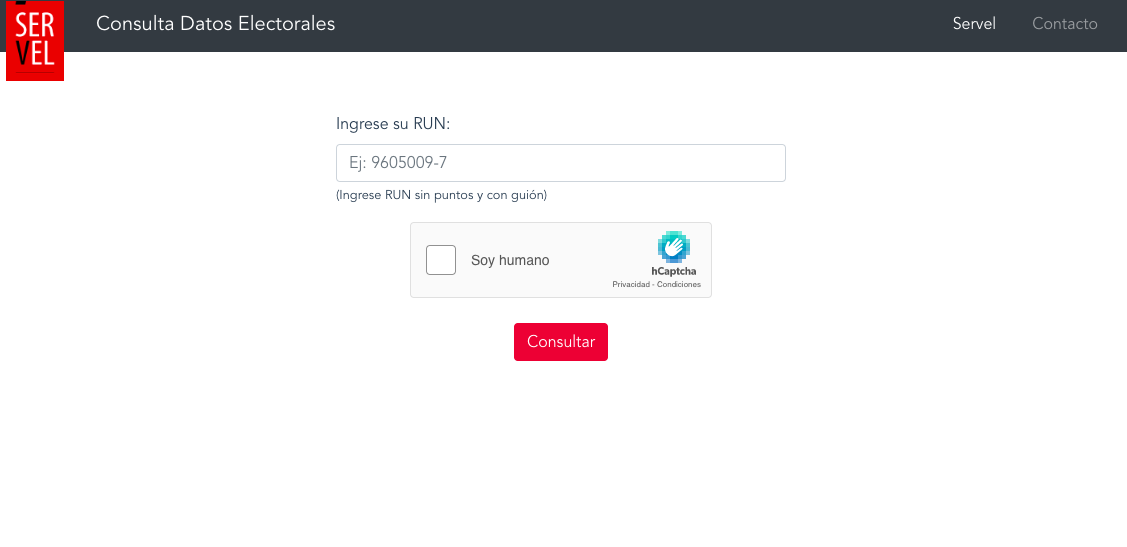The height and width of the screenshot is (547, 1127).
Task: Click the hCaptcha hand logo icon
Action: pos(674,247)
